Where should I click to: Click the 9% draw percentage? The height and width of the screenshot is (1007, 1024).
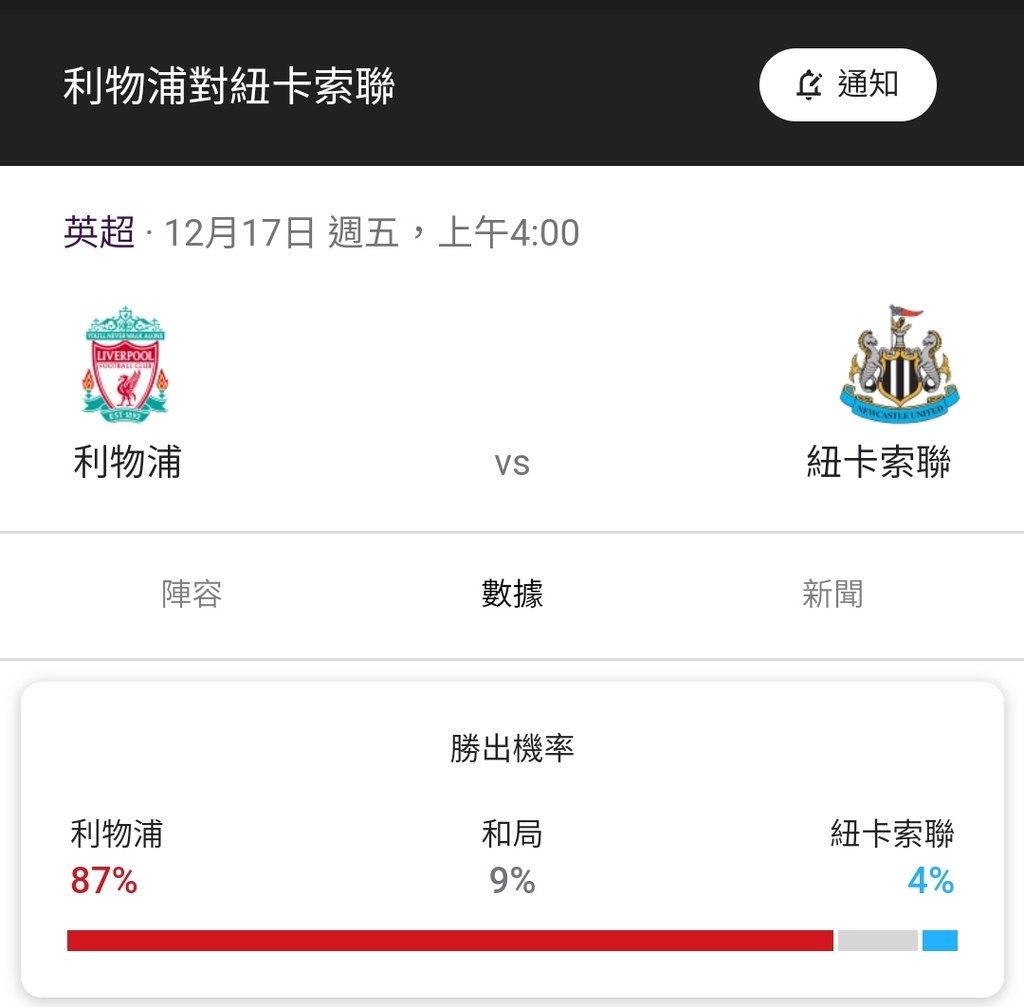512,880
